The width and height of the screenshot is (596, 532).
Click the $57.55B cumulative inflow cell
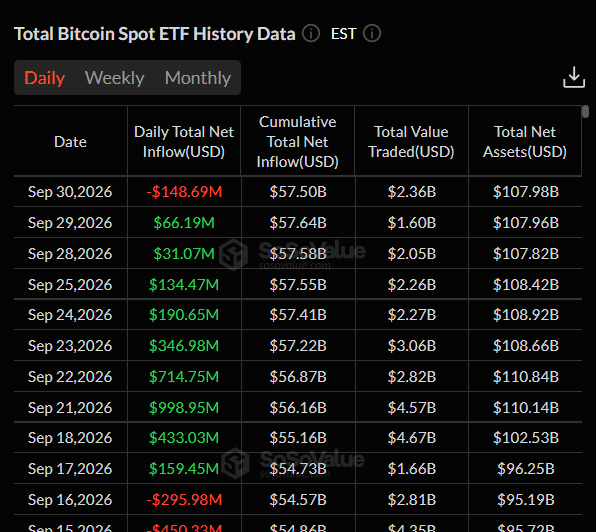(x=298, y=285)
